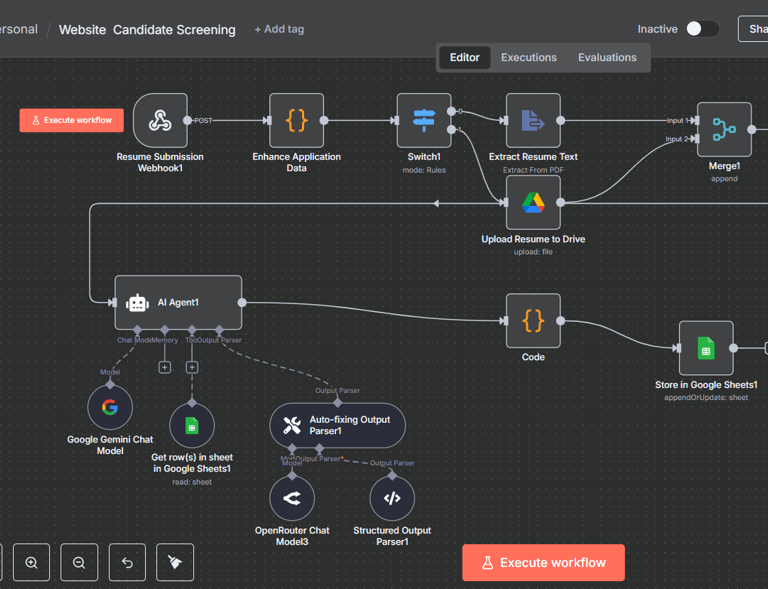
Task: Click the Merge1 Input 1 label
Action: tap(678, 120)
